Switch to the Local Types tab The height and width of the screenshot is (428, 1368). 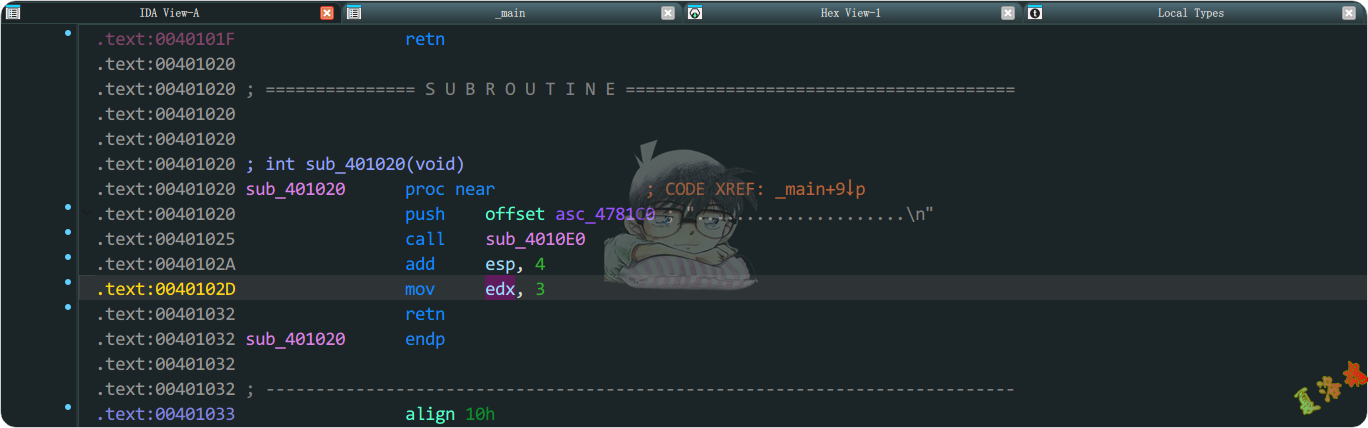pos(1190,13)
